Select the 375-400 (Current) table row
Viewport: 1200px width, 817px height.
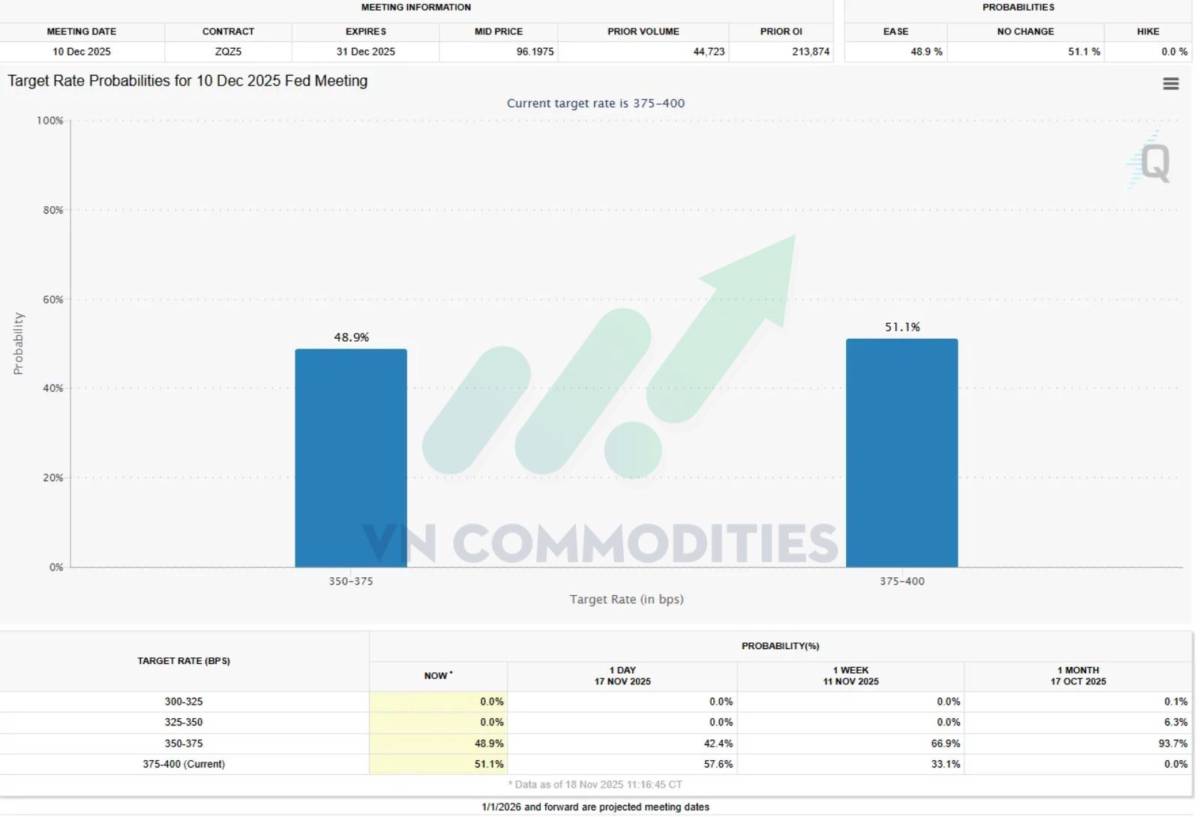tap(596, 765)
